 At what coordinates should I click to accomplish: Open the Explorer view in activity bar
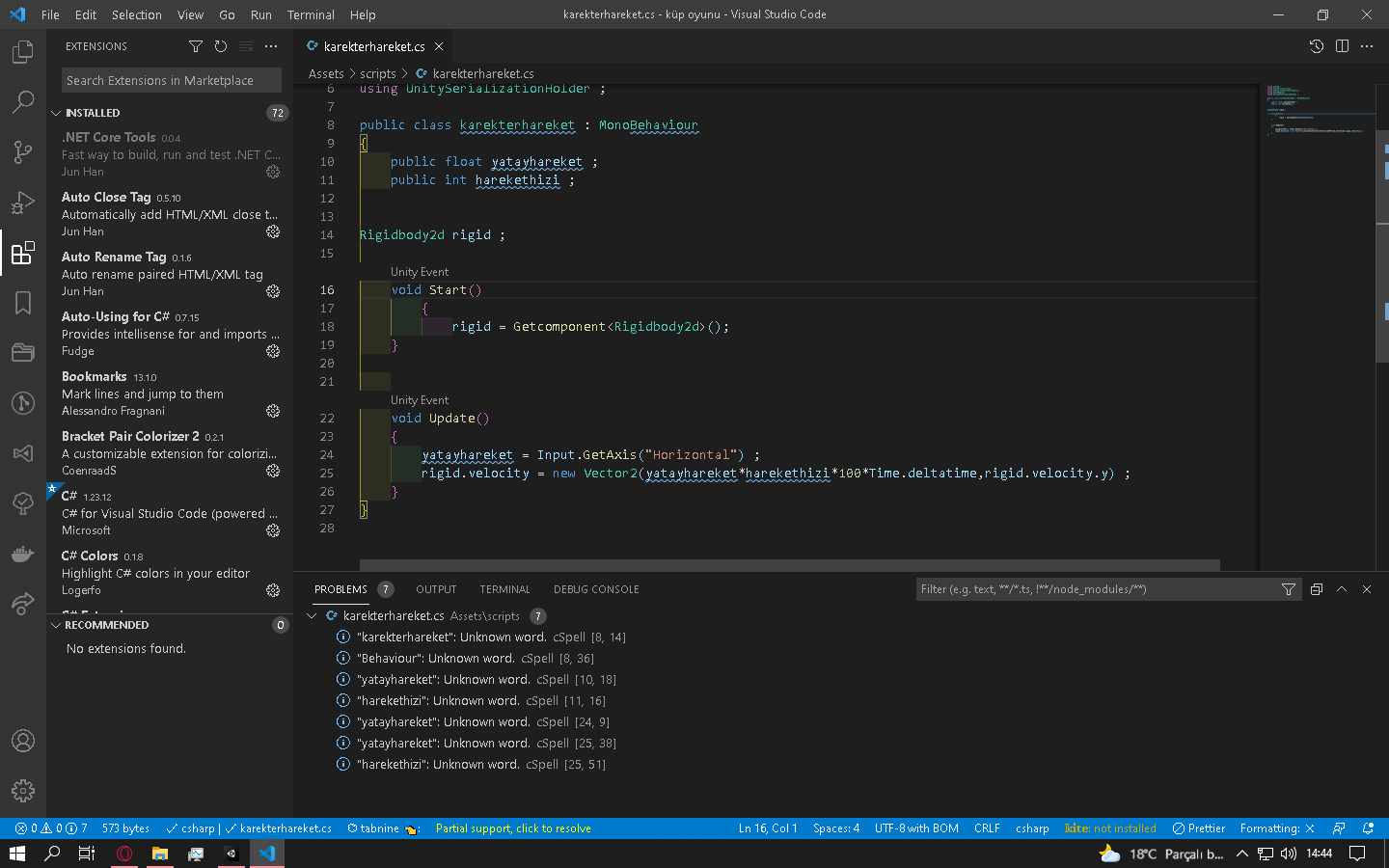pos(23,52)
